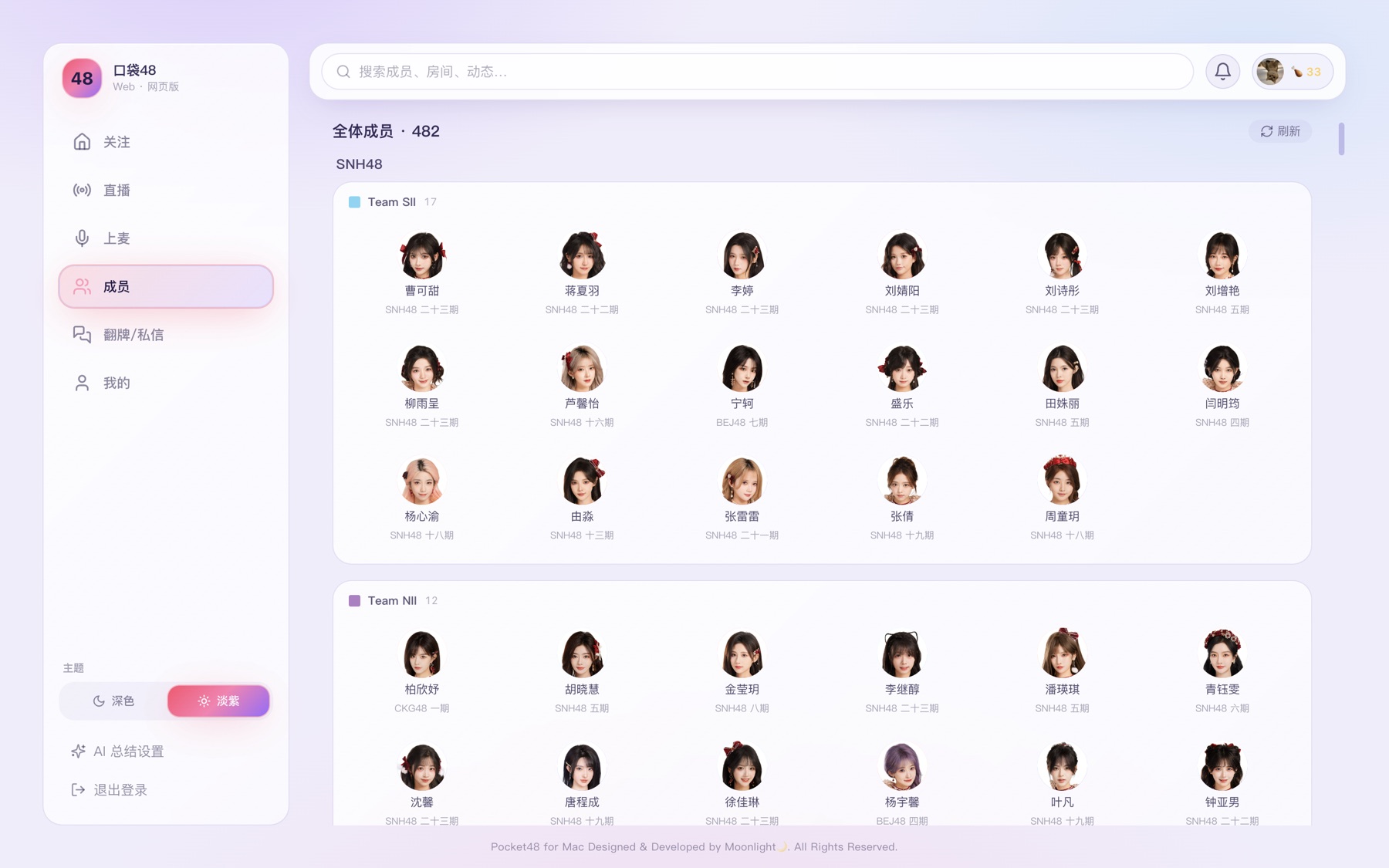This screenshot has width=1389, height=868.
Task: Open member 杨宇馨's avatar
Action: tap(902, 767)
